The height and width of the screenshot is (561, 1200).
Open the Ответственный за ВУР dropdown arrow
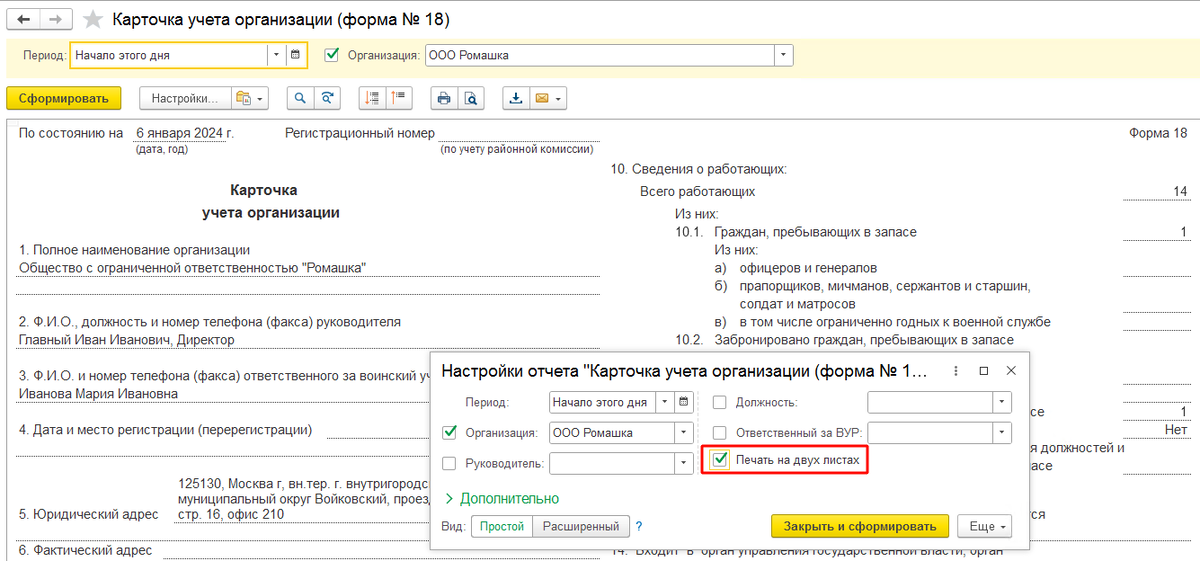click(x=1003, y=432)
